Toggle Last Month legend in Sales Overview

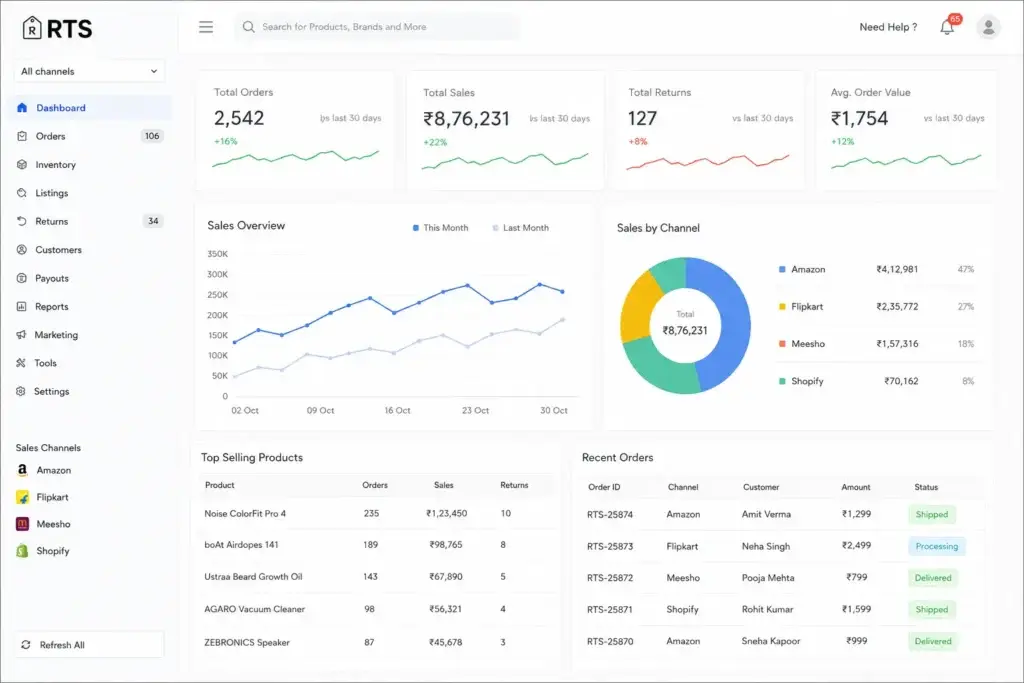pyautogui.click(x=520, y=228)
